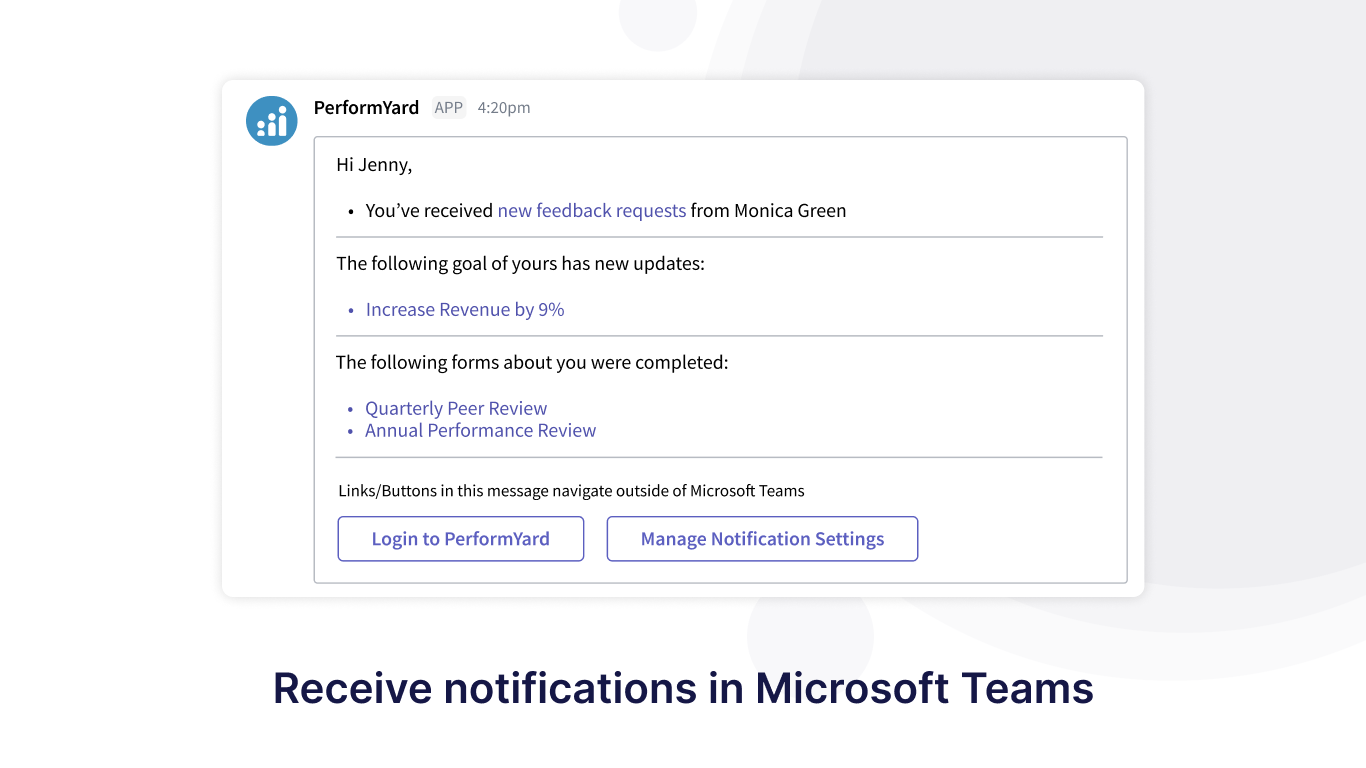Click the bullet before "You've received"
The image size is (1366, 768).
(351, 212)
